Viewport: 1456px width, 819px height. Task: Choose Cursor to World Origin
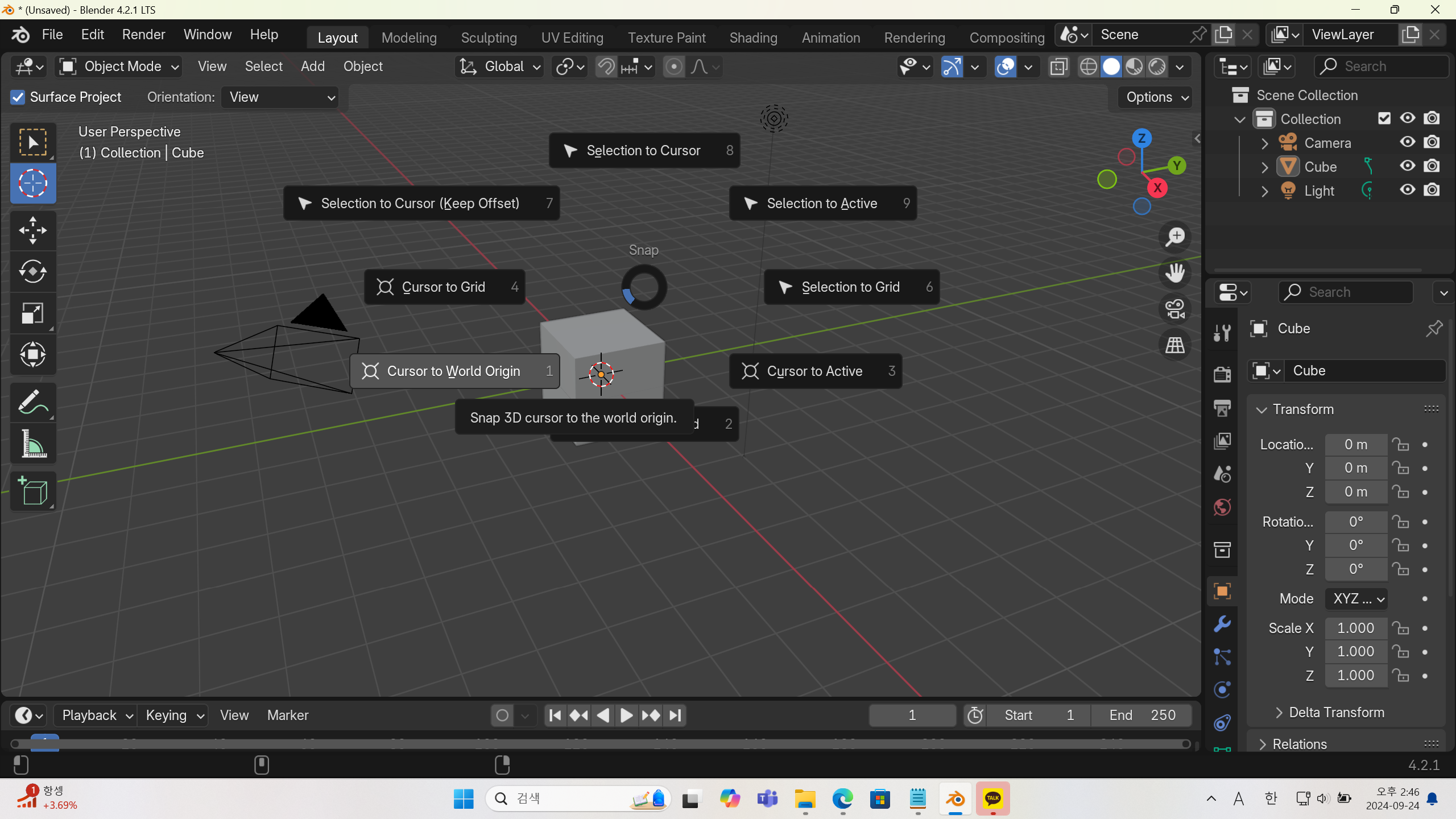coord(454,371)
